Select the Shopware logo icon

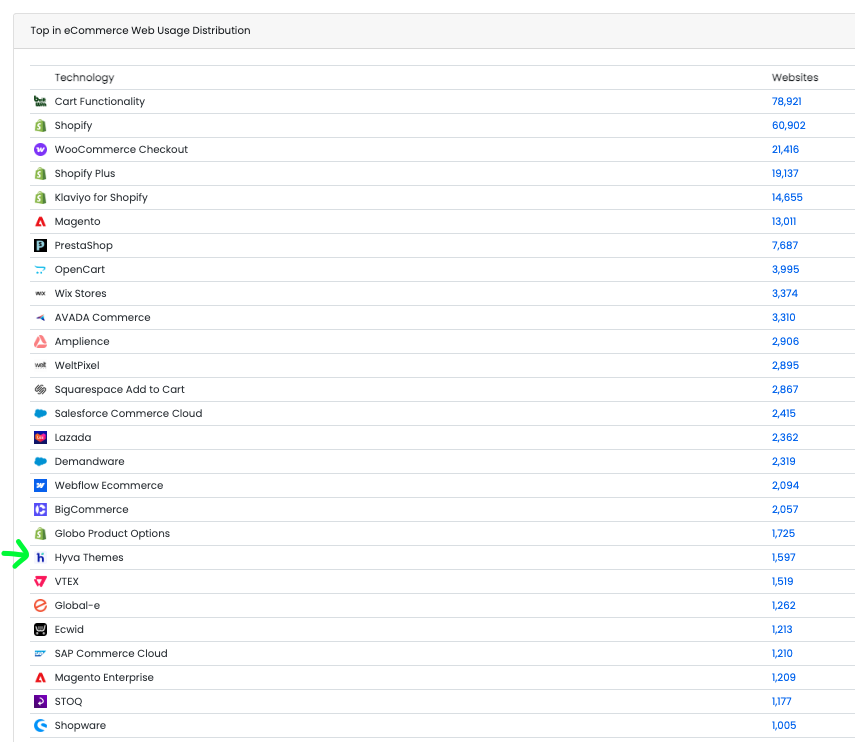[39, 725]
